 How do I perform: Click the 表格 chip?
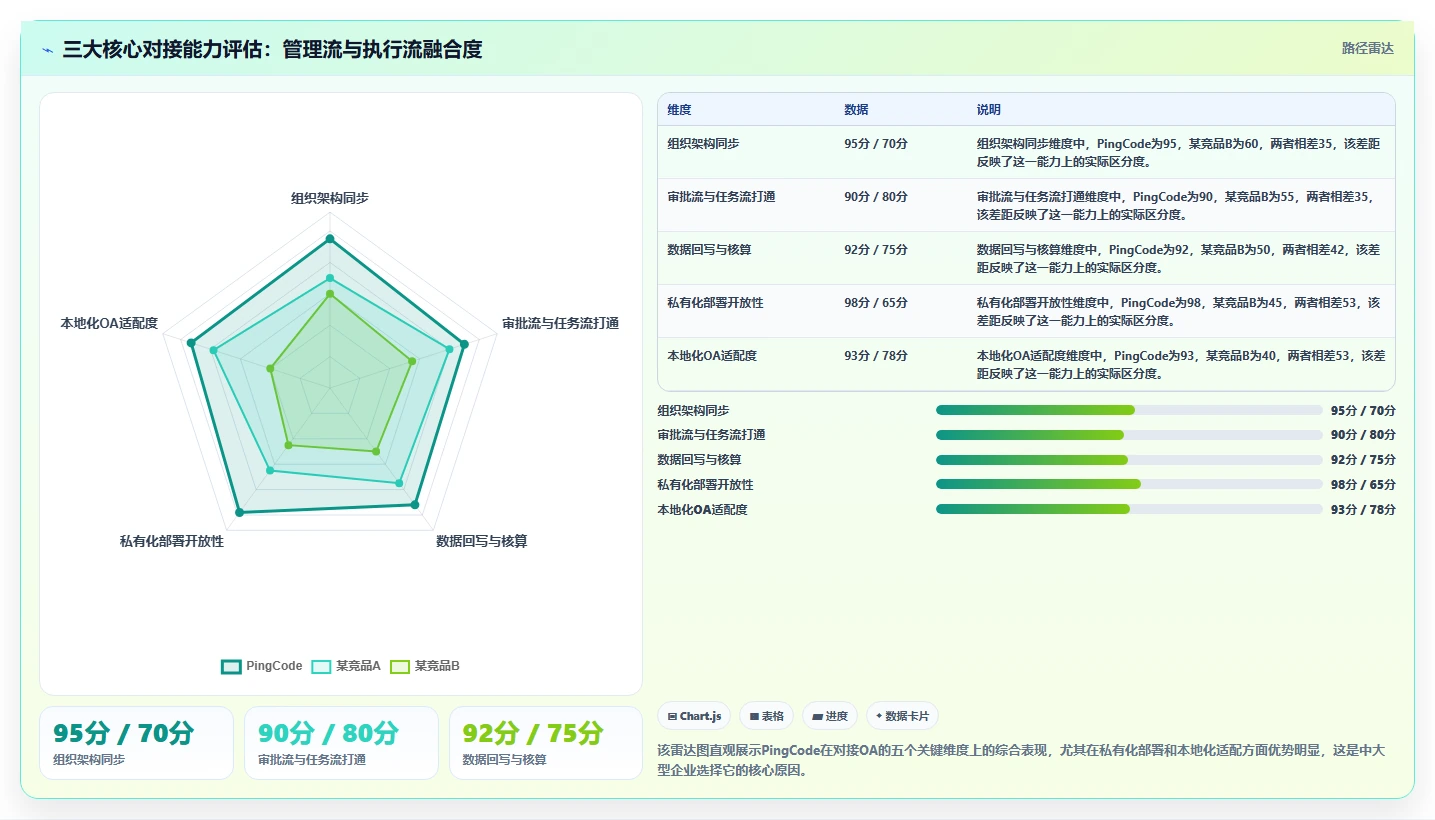[766, 716]
